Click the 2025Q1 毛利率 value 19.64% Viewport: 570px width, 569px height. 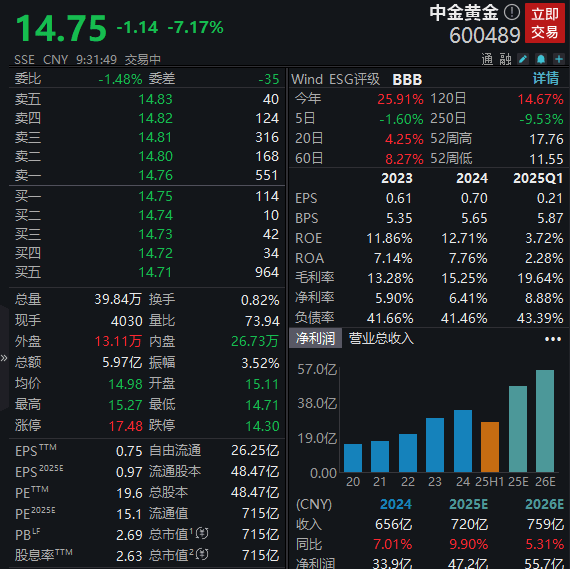coord(540,279)
